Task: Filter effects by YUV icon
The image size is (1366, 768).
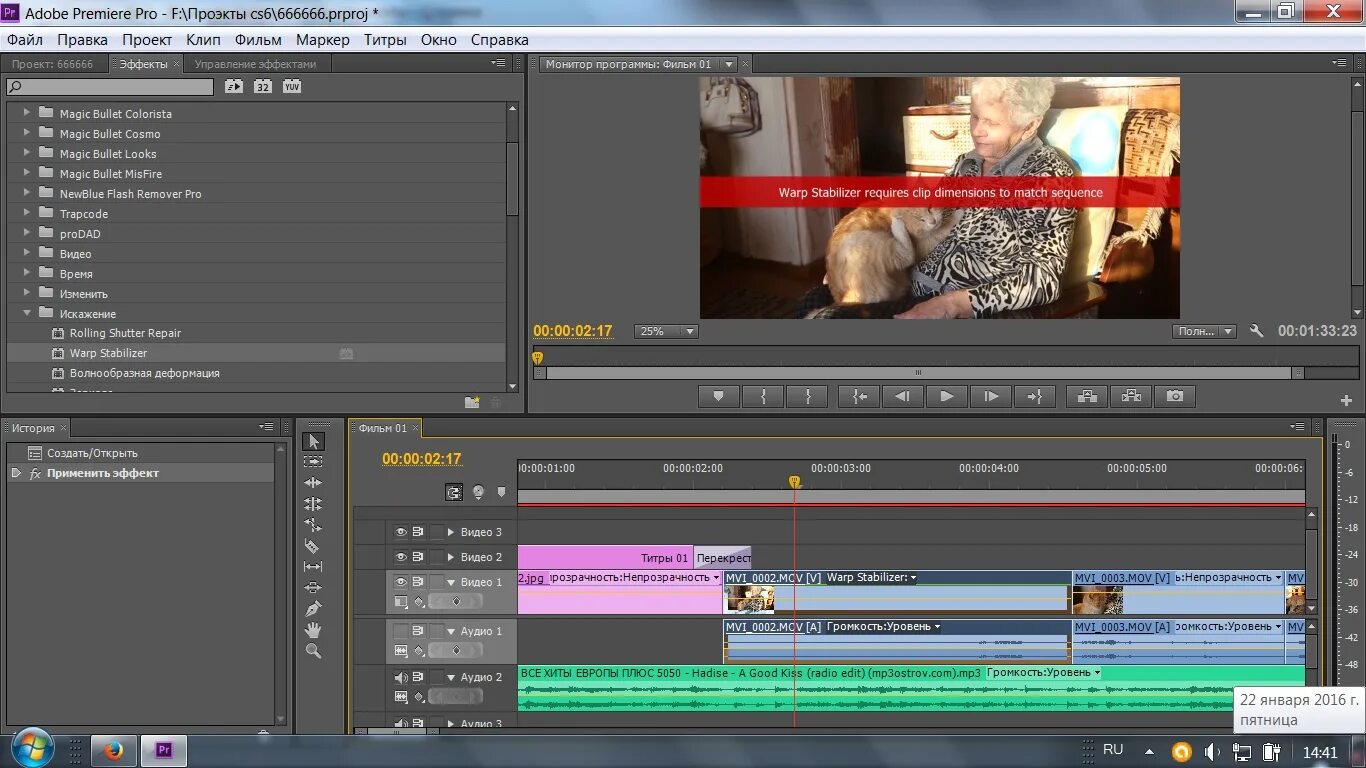Action: pos(291,87)
